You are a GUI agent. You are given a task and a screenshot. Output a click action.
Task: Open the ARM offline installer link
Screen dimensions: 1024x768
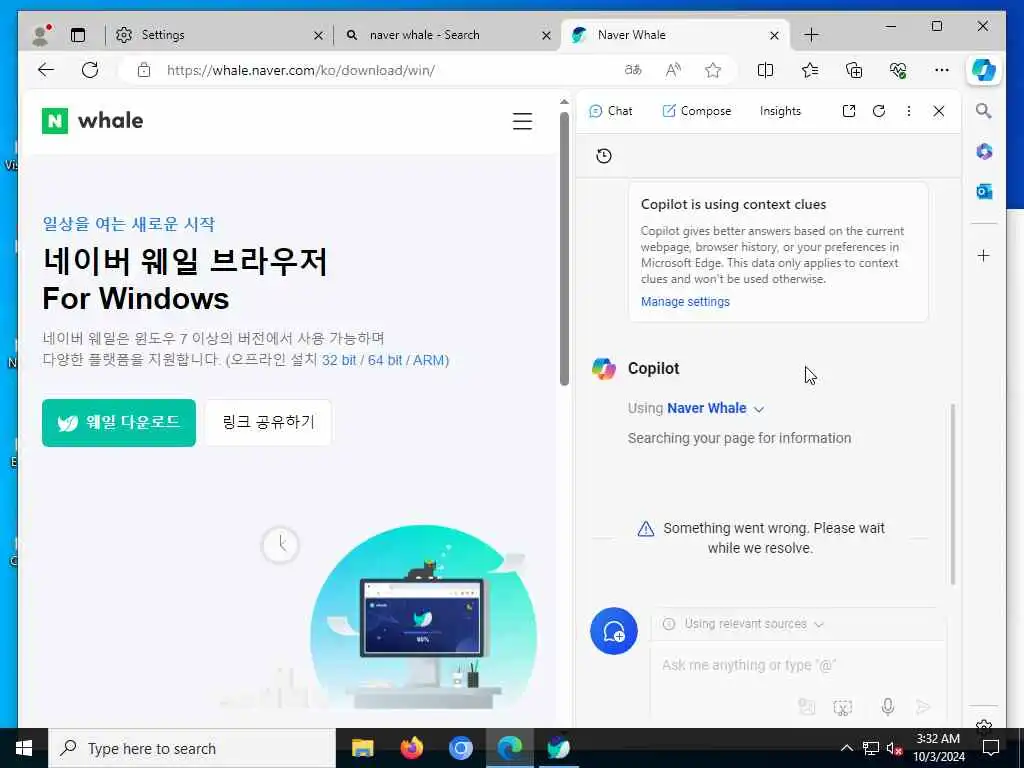point(428,360)
